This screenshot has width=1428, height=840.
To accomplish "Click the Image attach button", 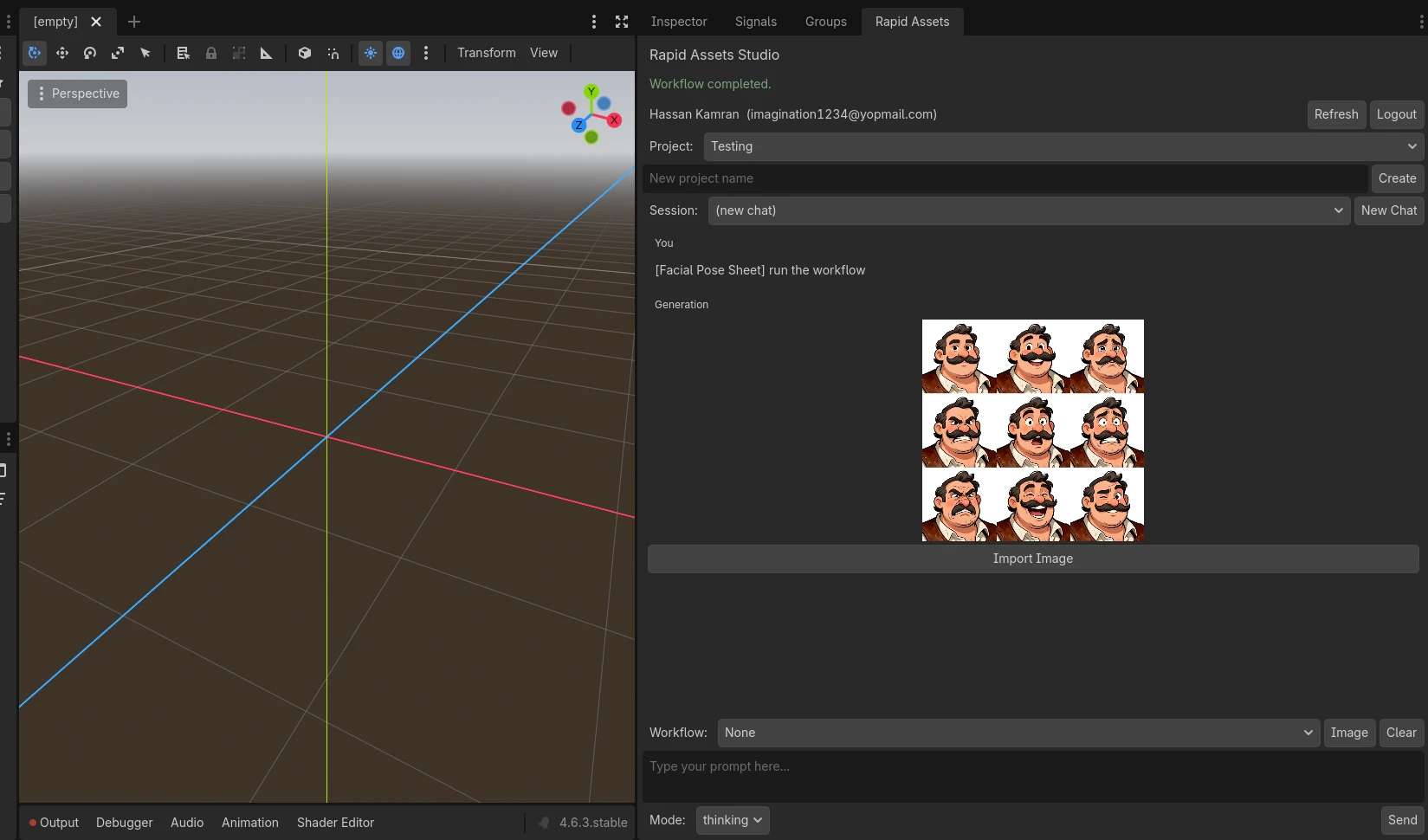I will (1349, 733).
